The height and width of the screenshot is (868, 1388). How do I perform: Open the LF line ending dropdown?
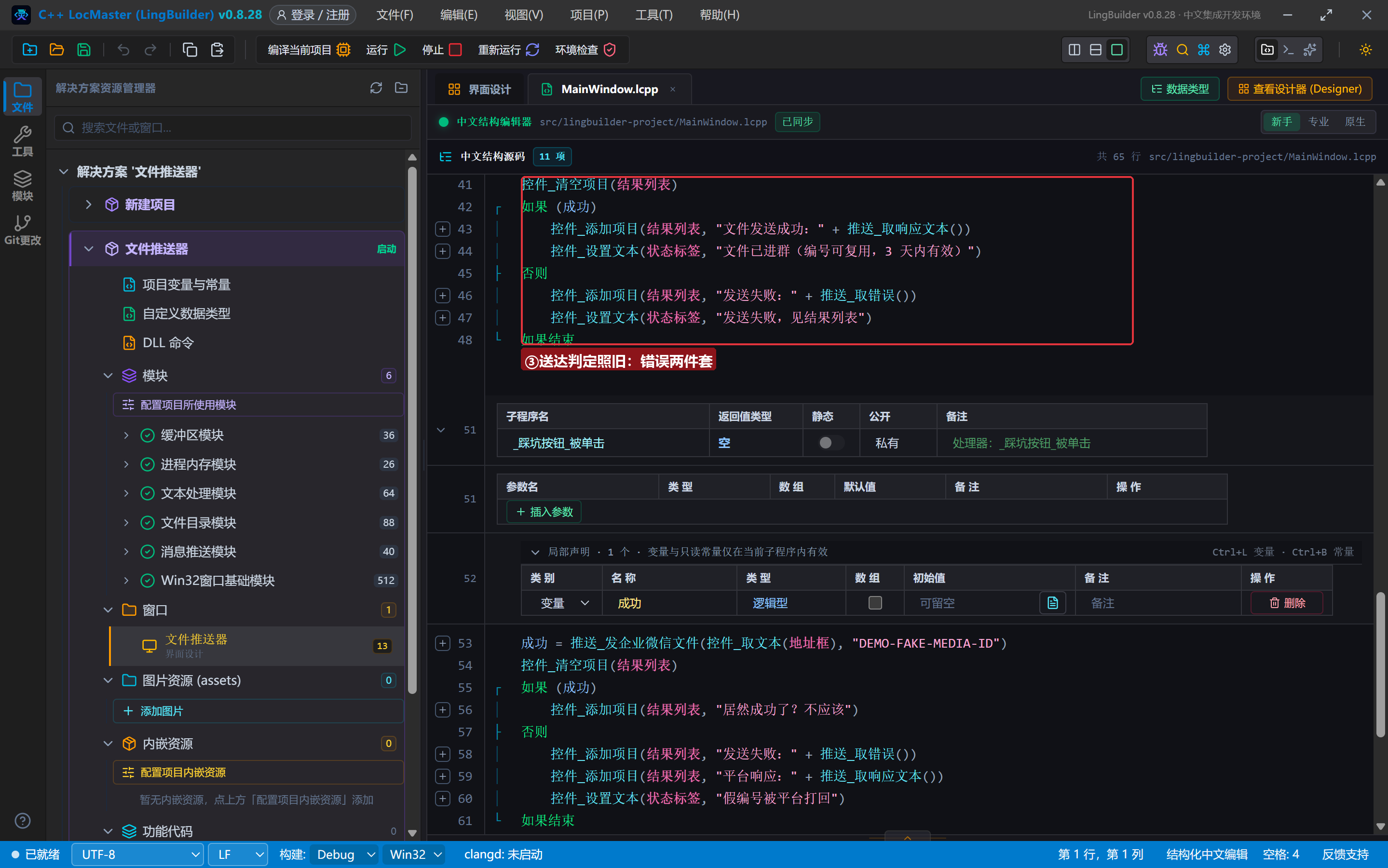pos(238,854)
